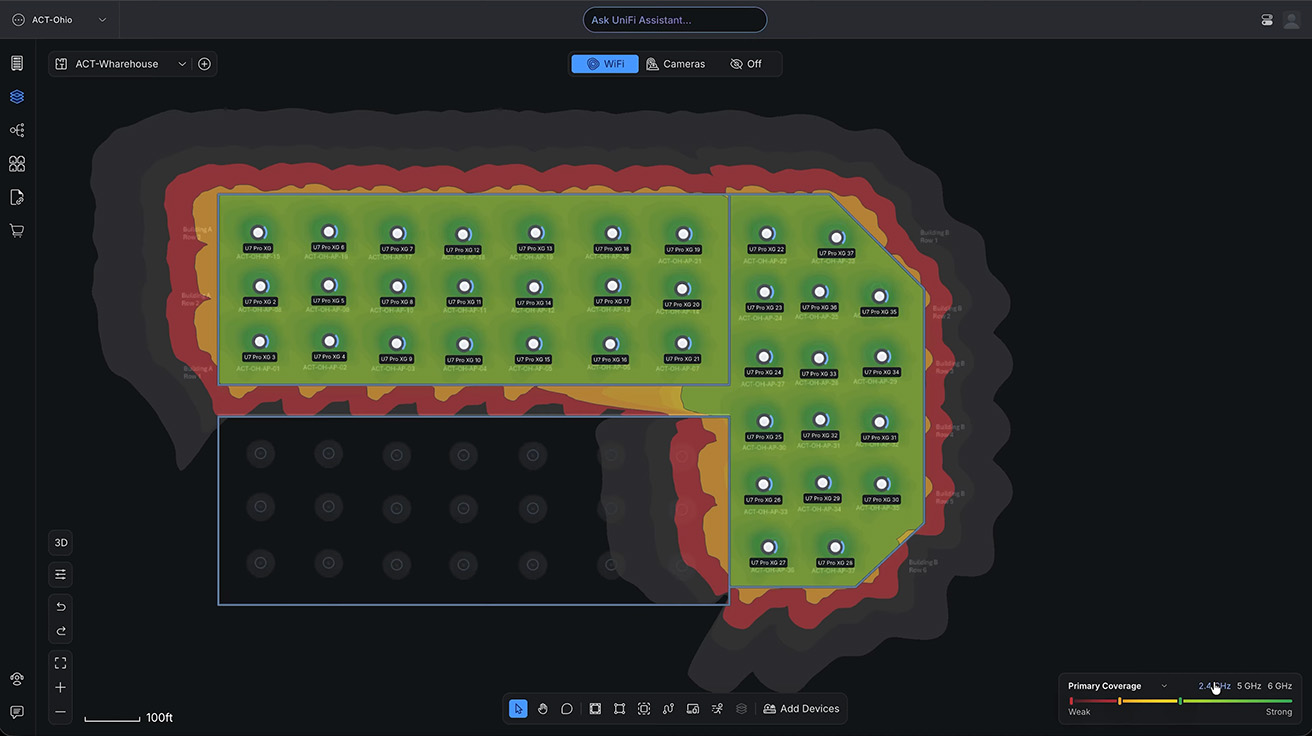
Task: Turn the overlay Off
Action: [746, 64]
